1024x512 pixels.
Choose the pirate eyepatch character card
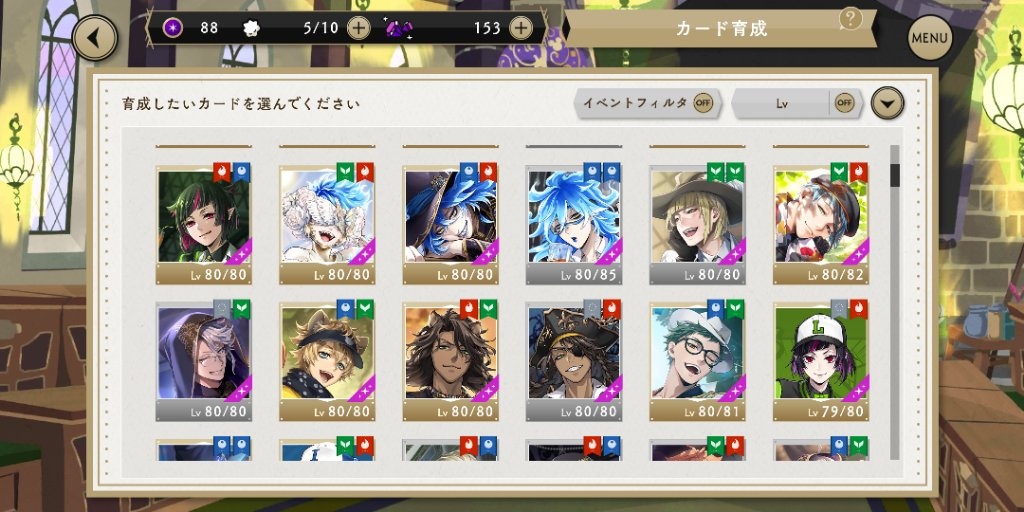point(574,360)
